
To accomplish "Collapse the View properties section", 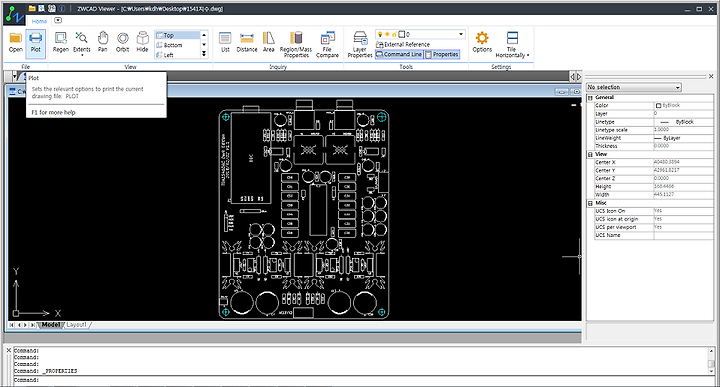I will point(591,155).
